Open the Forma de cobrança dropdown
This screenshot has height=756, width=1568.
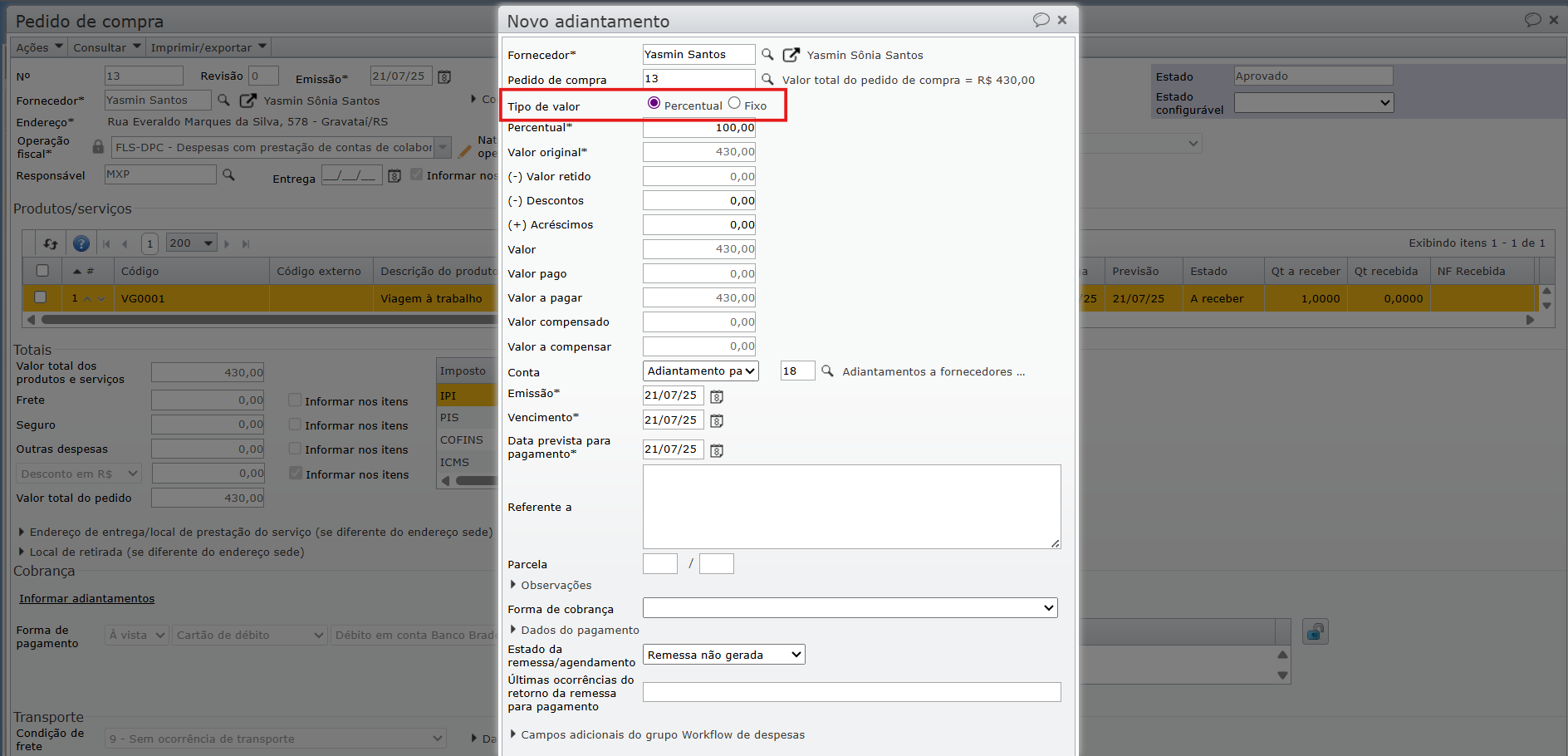point(850,608)
